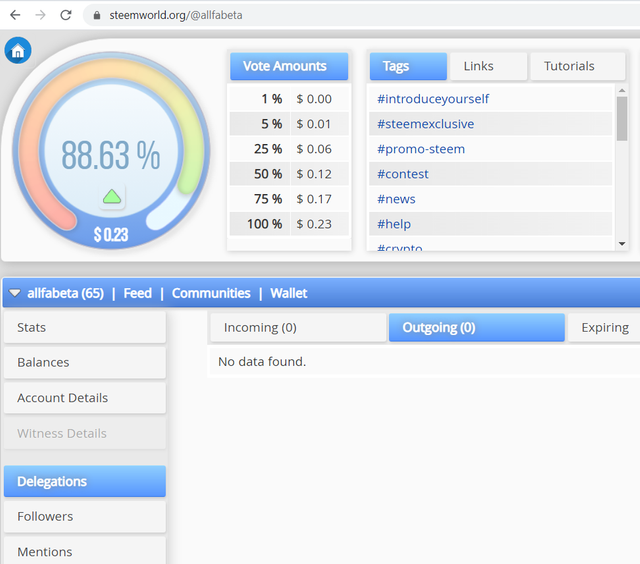Click the Witness Details sidebar item

point(85,433)
